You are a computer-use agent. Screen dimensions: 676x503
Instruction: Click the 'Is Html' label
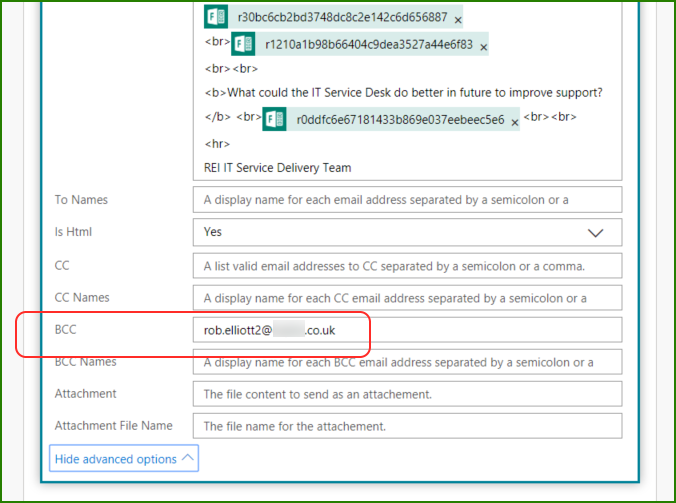click(x=73, y=232)
